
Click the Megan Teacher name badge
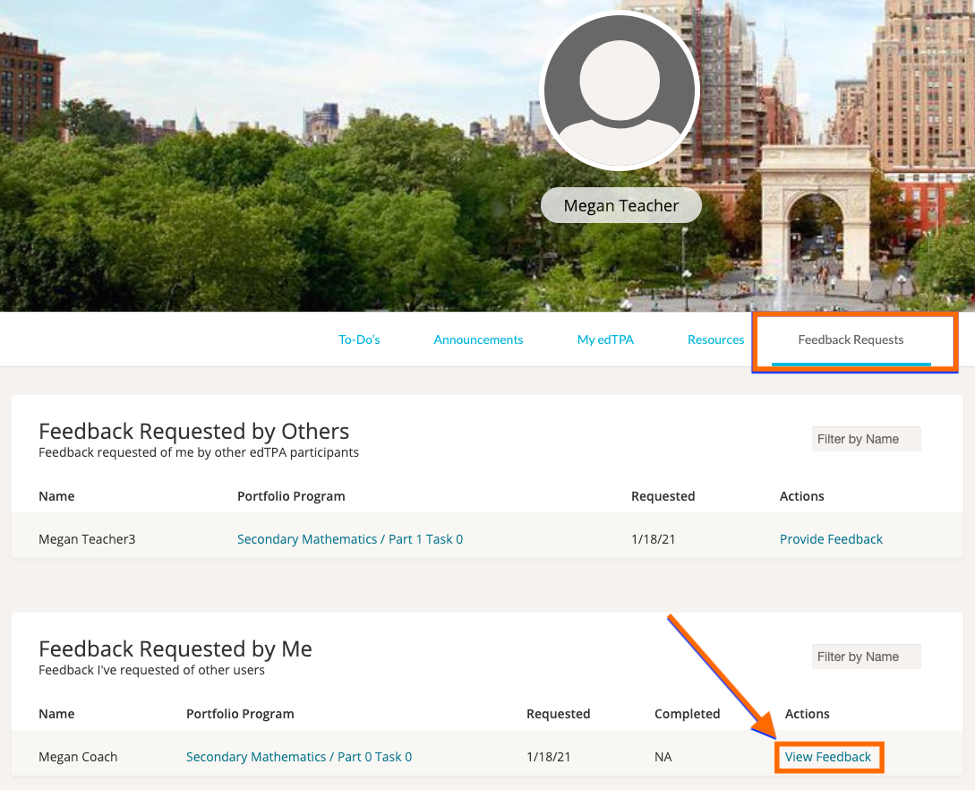click(x=621, y=206)
